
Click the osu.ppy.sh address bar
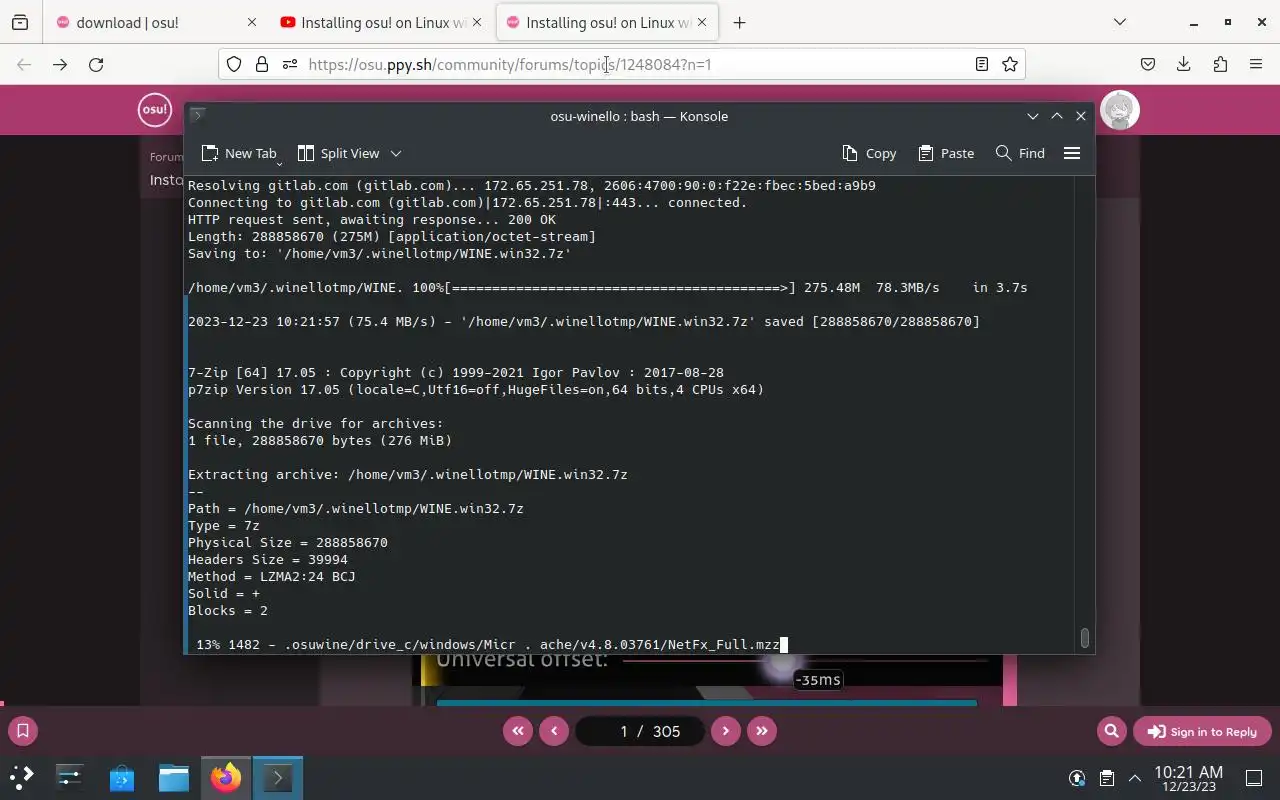622,64
